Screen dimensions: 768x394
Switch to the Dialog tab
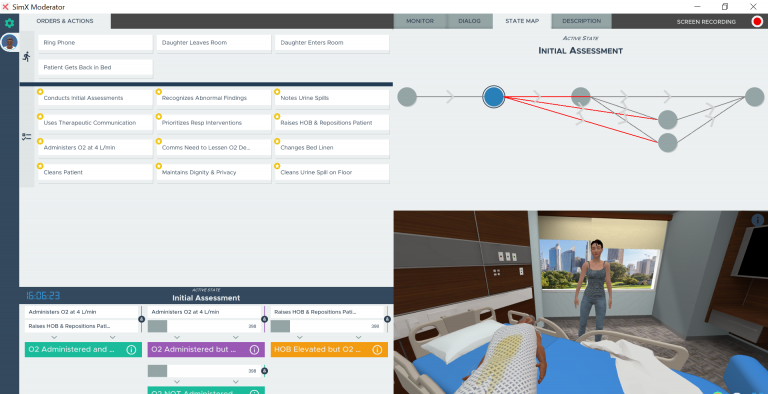469,21
